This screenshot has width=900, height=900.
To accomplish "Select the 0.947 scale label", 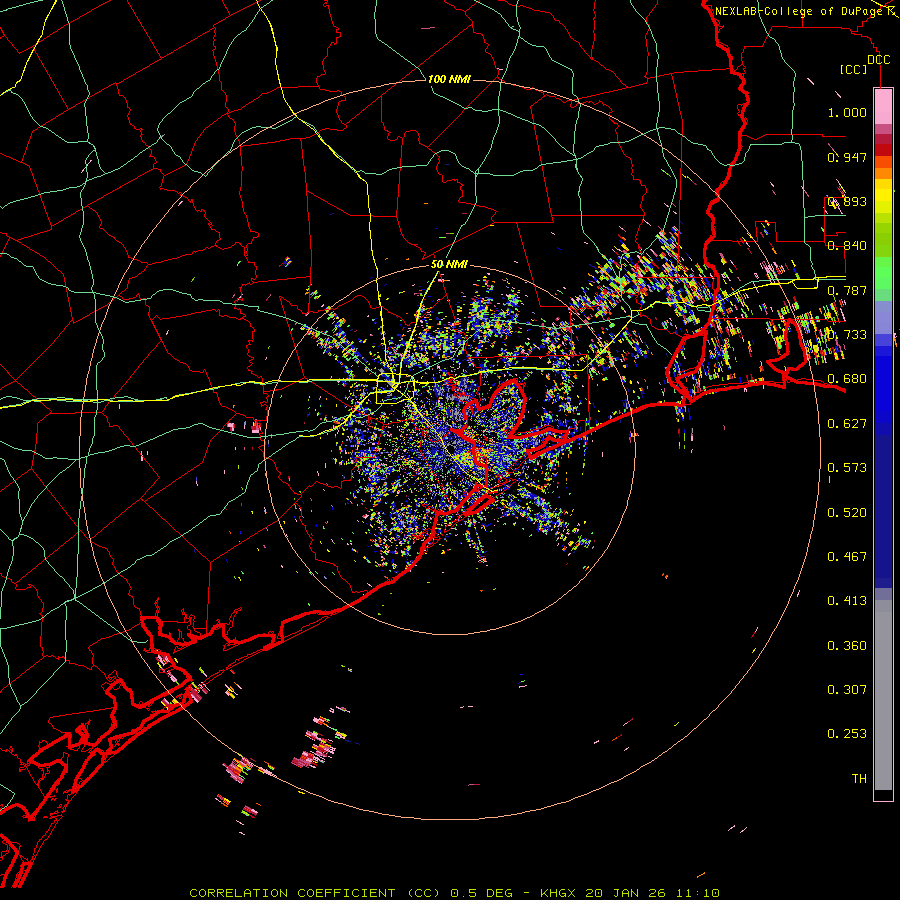I will tap(847, 157).
